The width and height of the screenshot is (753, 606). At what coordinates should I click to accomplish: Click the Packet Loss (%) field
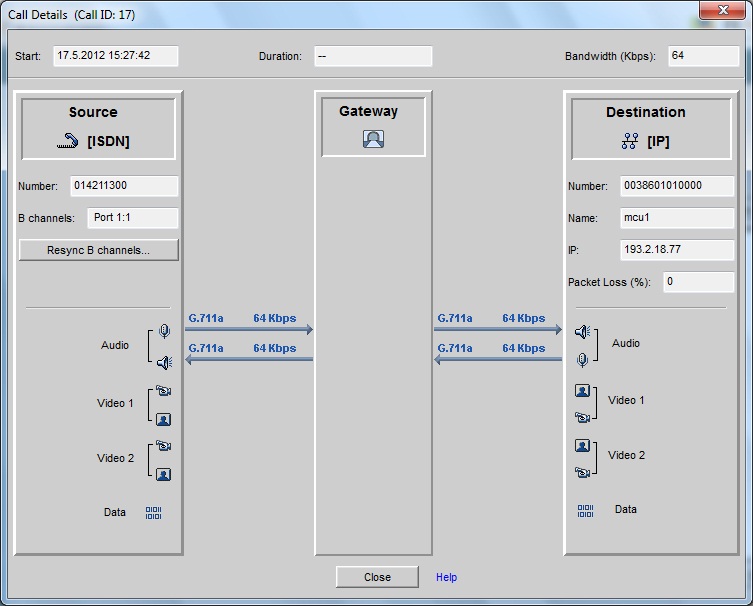(699, 282)
